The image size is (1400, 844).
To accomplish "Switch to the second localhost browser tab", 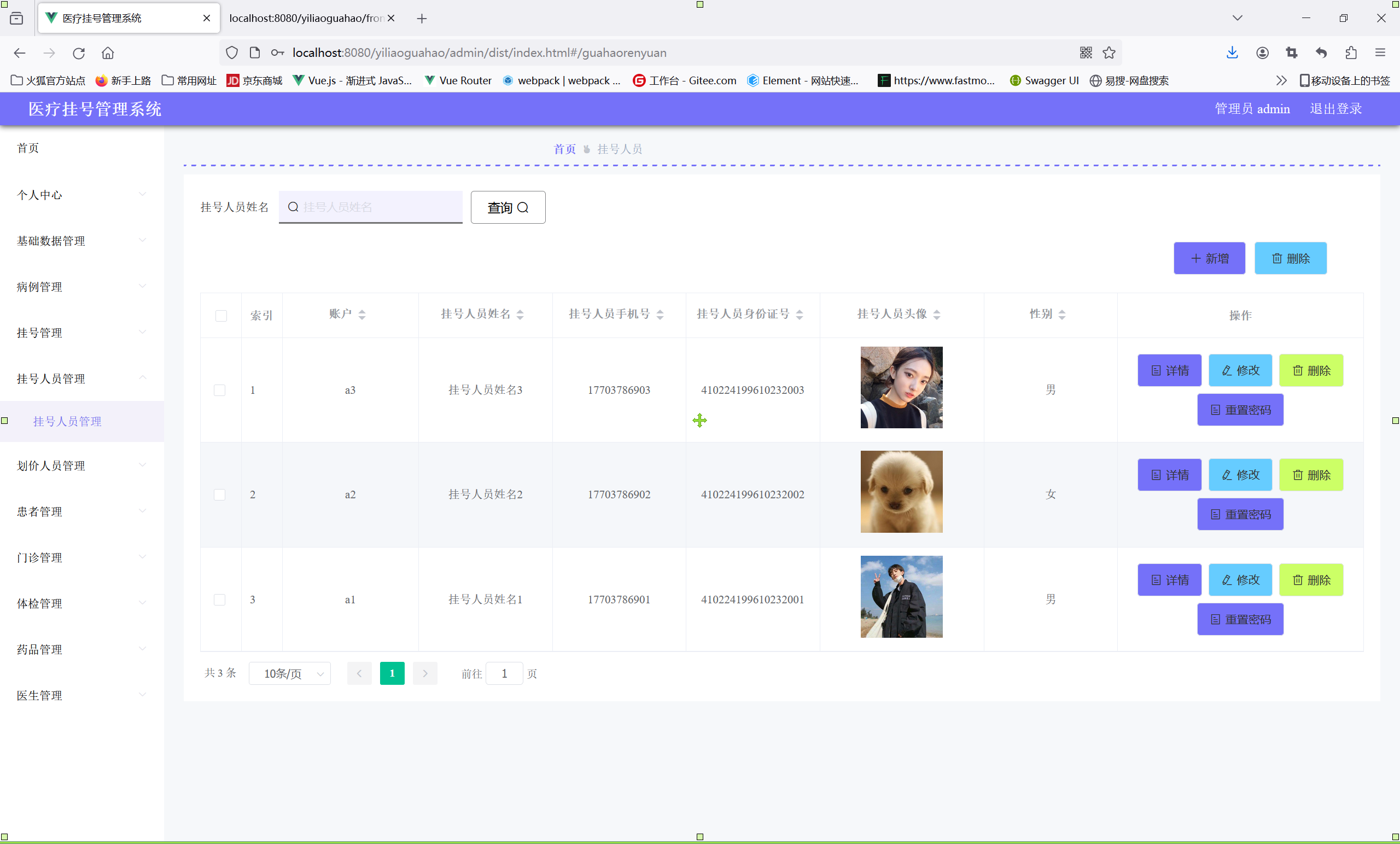I will click(307, 18).
